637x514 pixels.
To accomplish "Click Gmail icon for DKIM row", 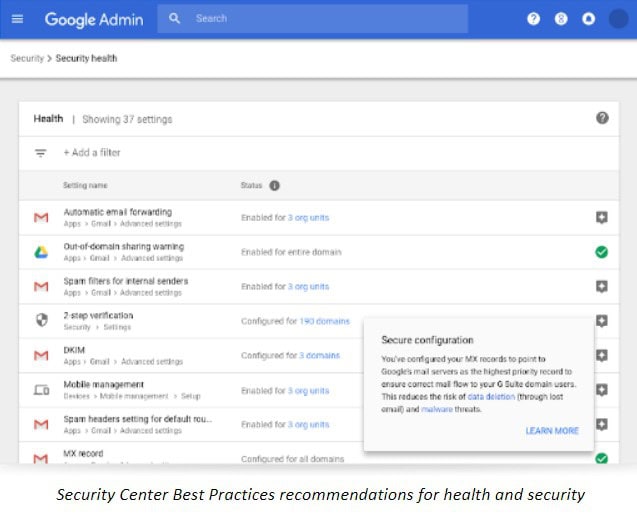I will tap(41, 356).
